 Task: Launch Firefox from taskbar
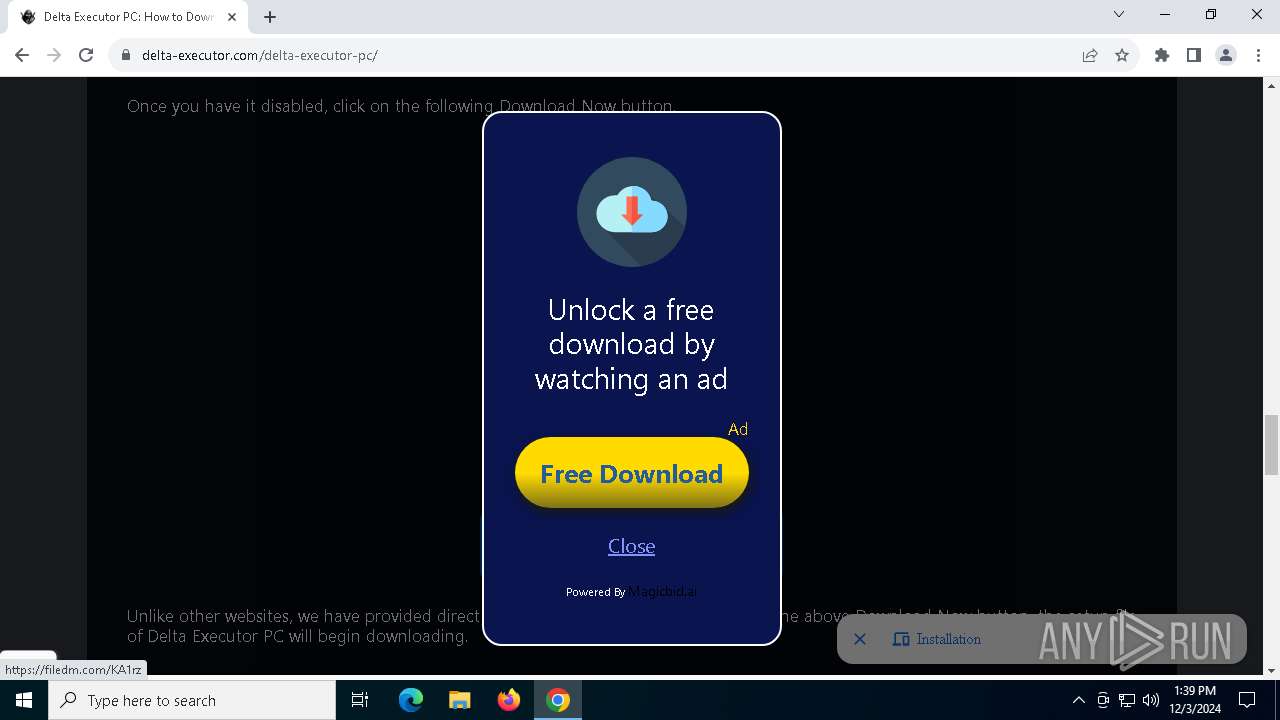click(508, 700)
